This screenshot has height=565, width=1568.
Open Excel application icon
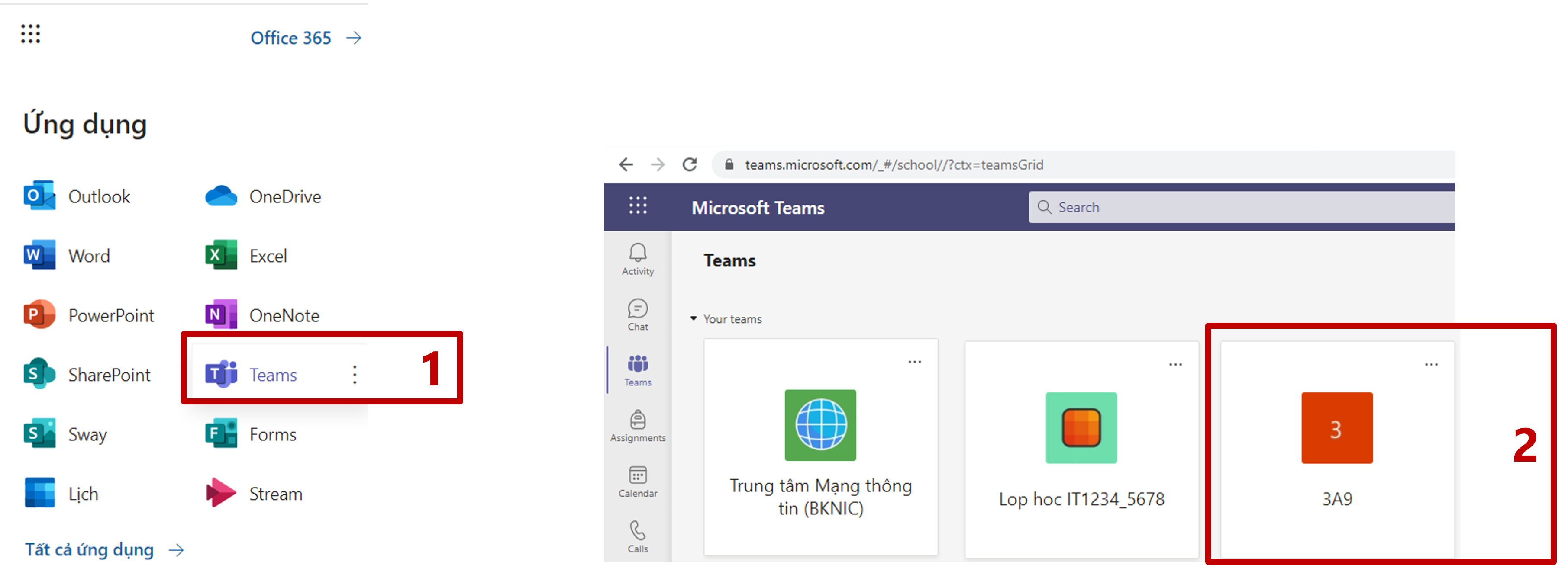pos(221,255)
